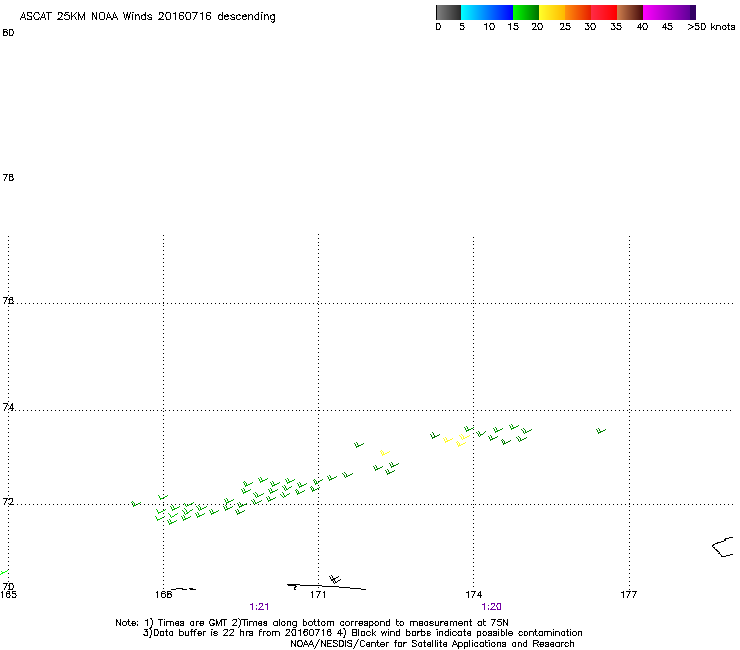Screen dimensions: 740x650
Task: Click the "Data buffer is 22 hrs" note line
Action: point(362,633)
